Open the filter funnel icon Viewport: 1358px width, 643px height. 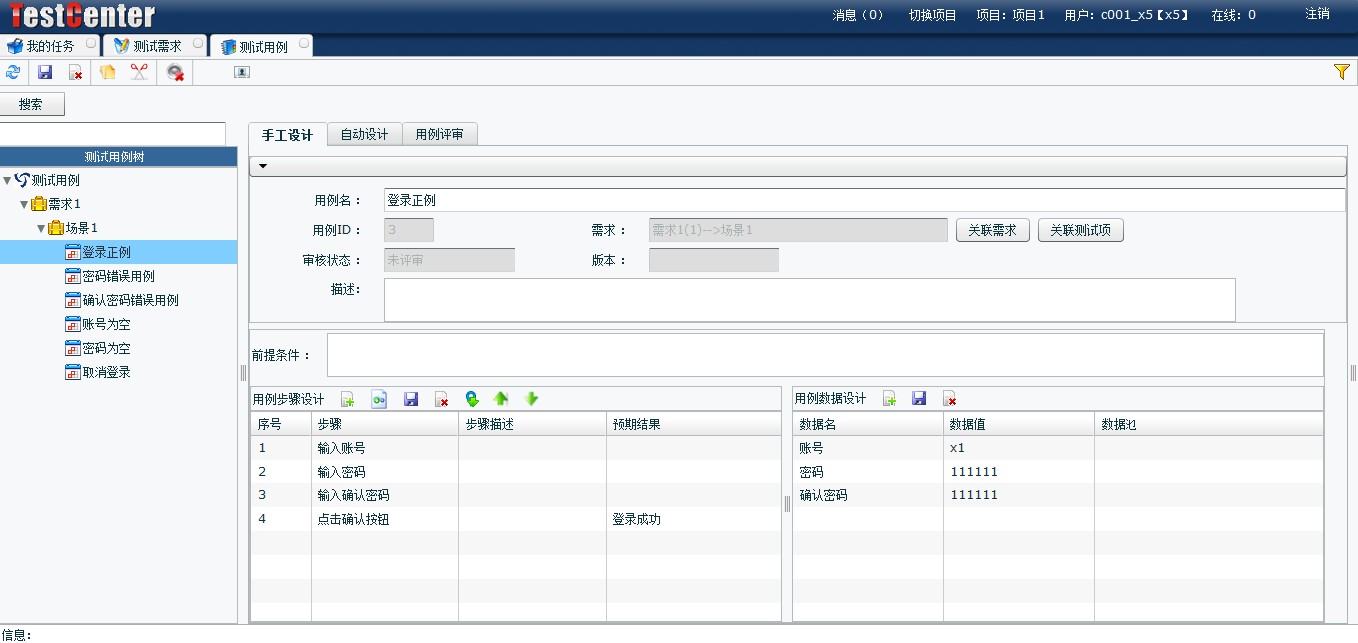coord(1341,72)
